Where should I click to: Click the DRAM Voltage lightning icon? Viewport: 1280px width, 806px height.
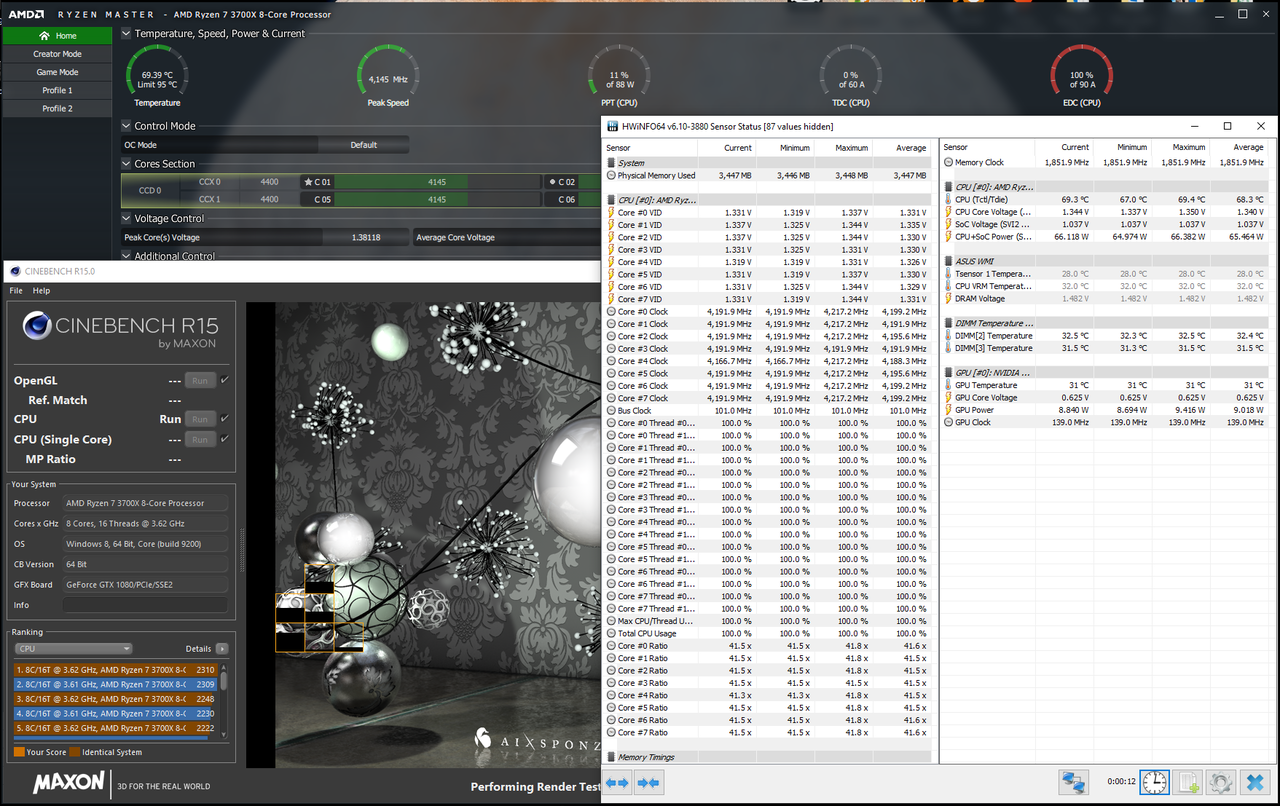click(948, 298)
